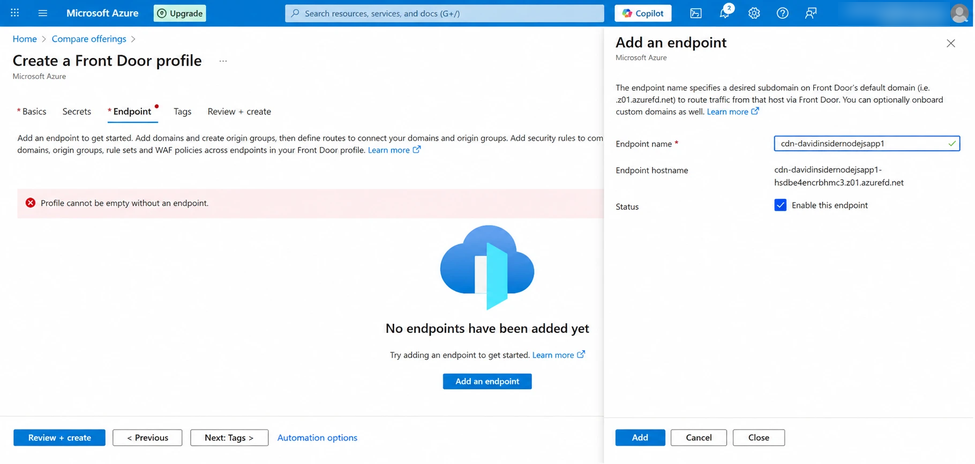The width and height of the screenshot is (975, 464).
Task: Click the 'Status' label
Action: pos(627,206)
